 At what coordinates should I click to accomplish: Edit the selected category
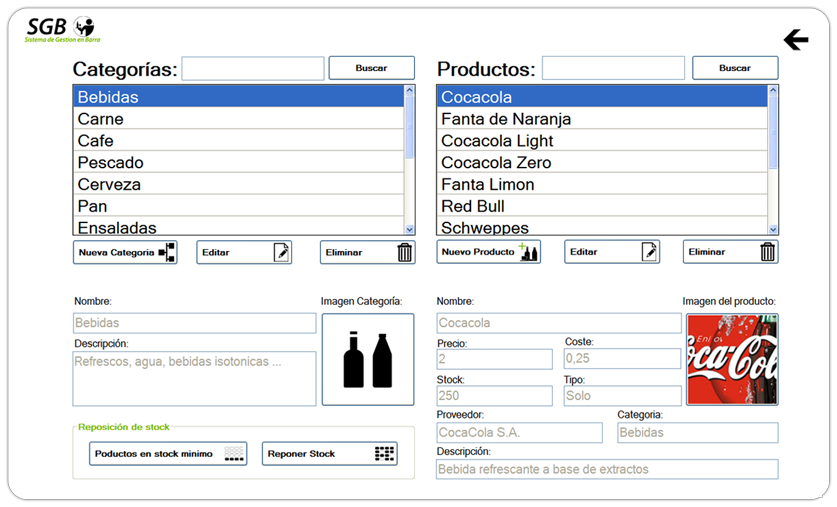click(x=244, y=252)
